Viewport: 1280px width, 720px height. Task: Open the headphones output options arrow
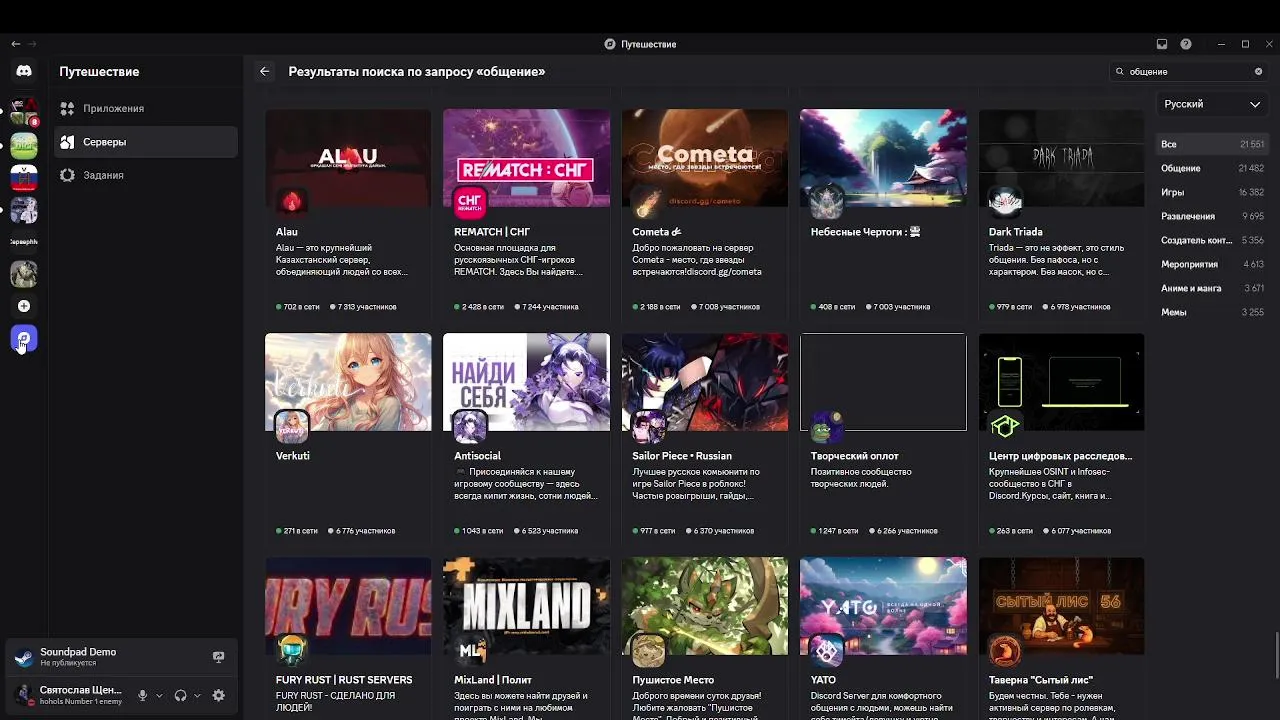197,695
